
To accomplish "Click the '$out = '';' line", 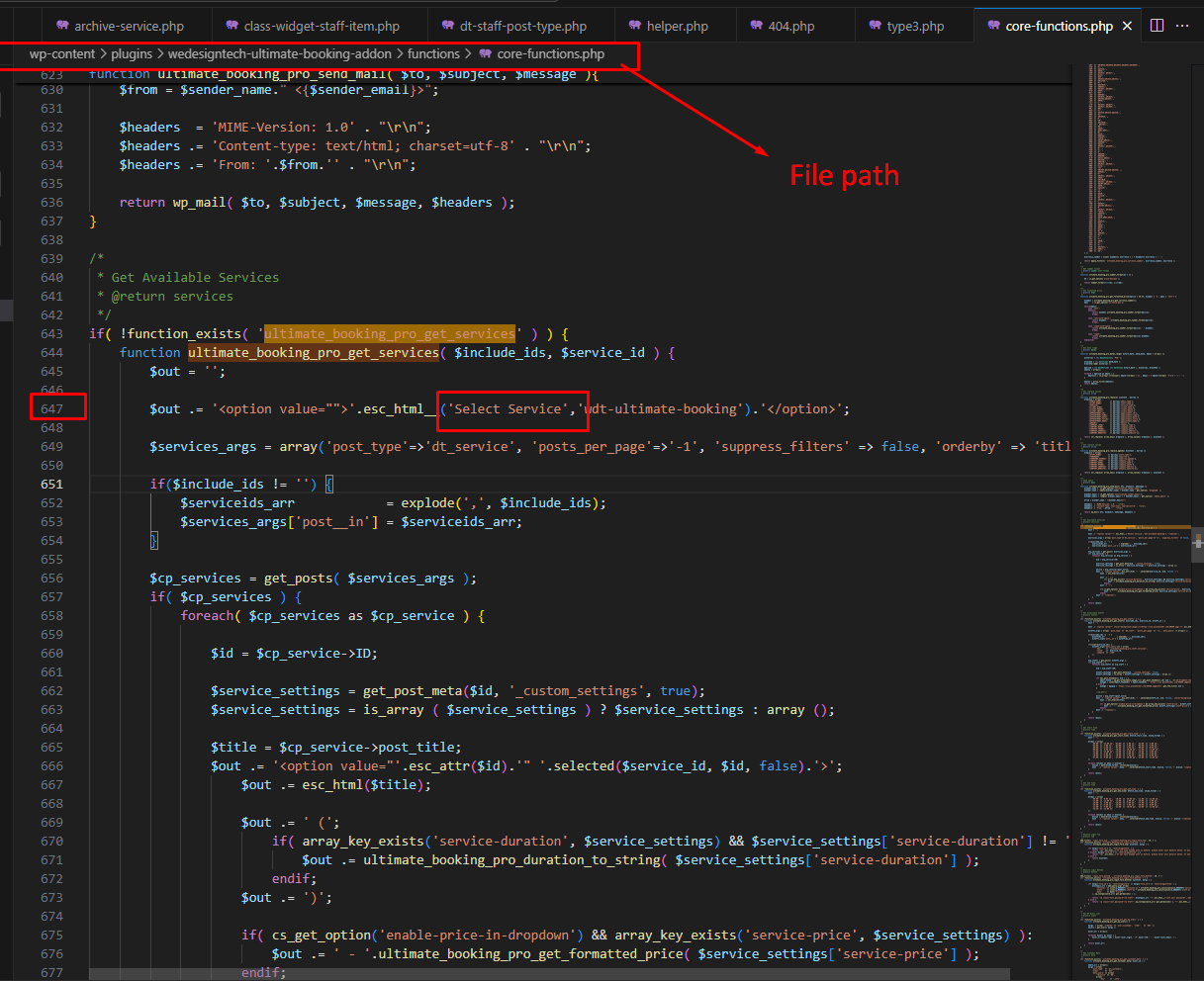I will (188, 371).
